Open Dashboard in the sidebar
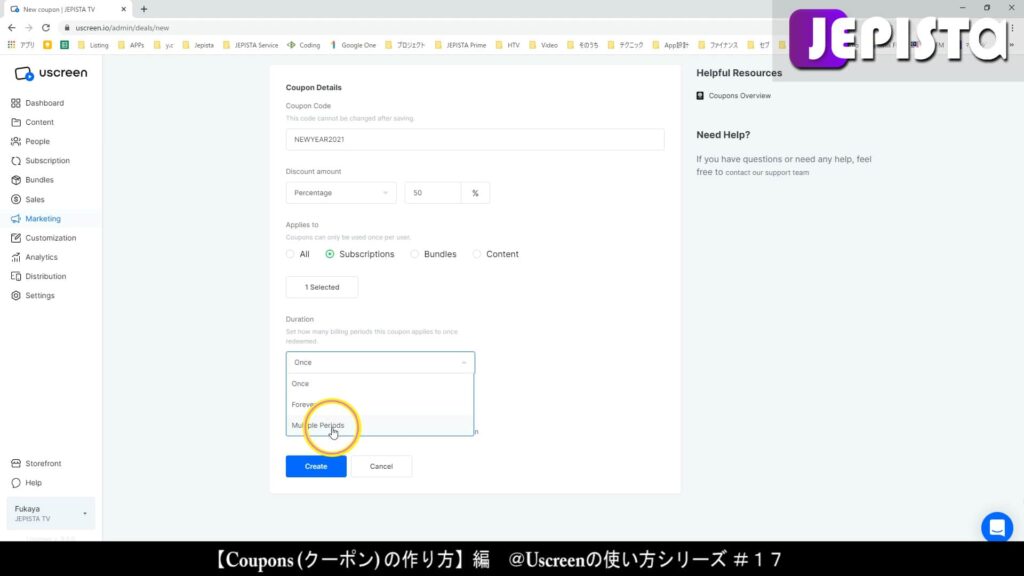 pos(37,103)
